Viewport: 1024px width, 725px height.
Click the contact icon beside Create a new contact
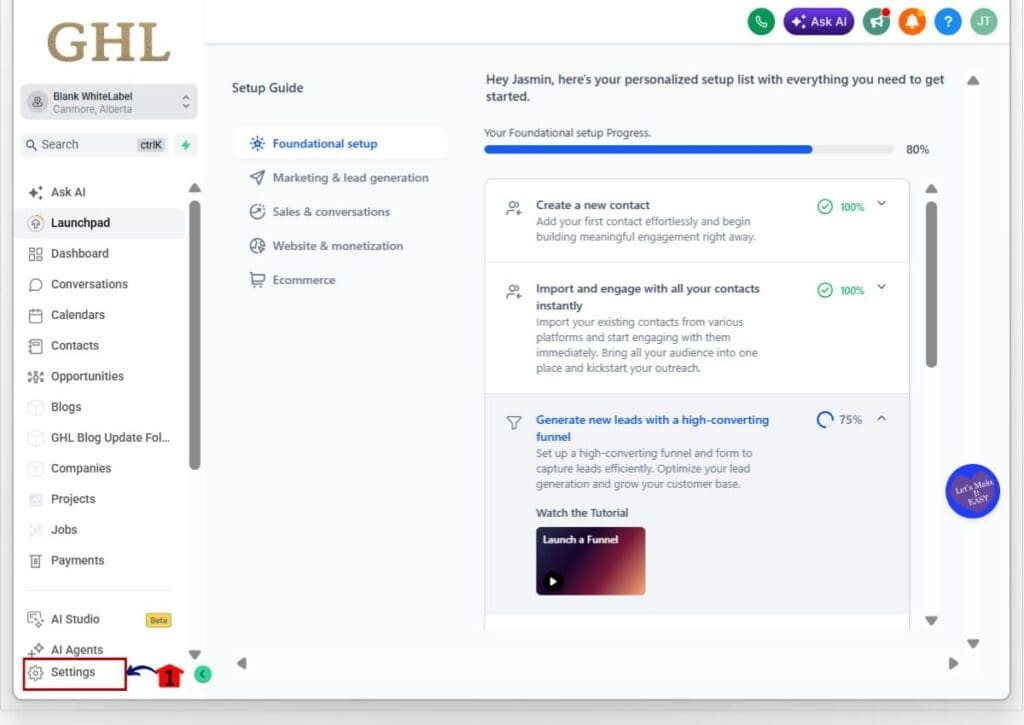click(x=514, y=208)
